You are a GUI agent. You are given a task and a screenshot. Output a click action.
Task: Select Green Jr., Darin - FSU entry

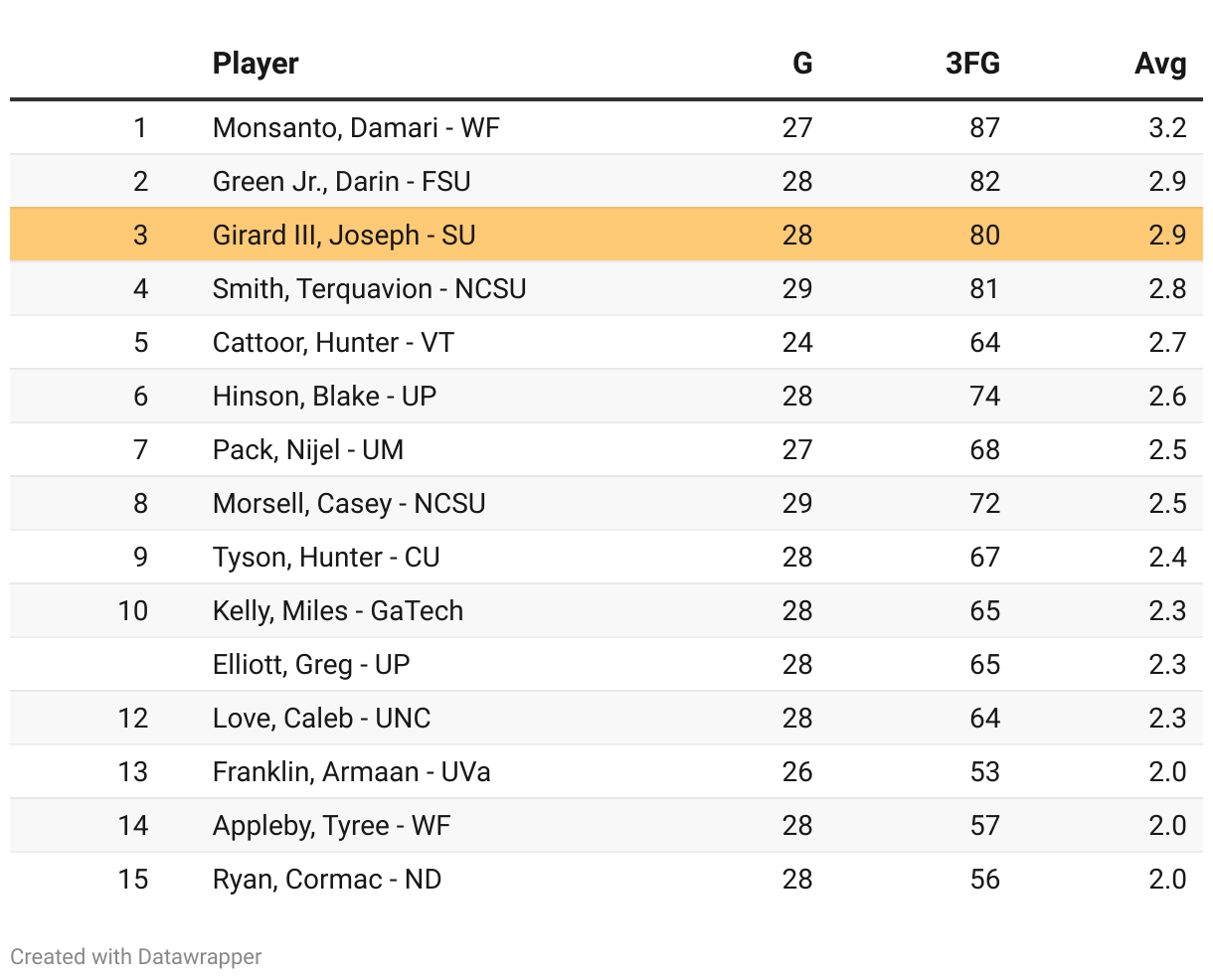coord(341,182)
